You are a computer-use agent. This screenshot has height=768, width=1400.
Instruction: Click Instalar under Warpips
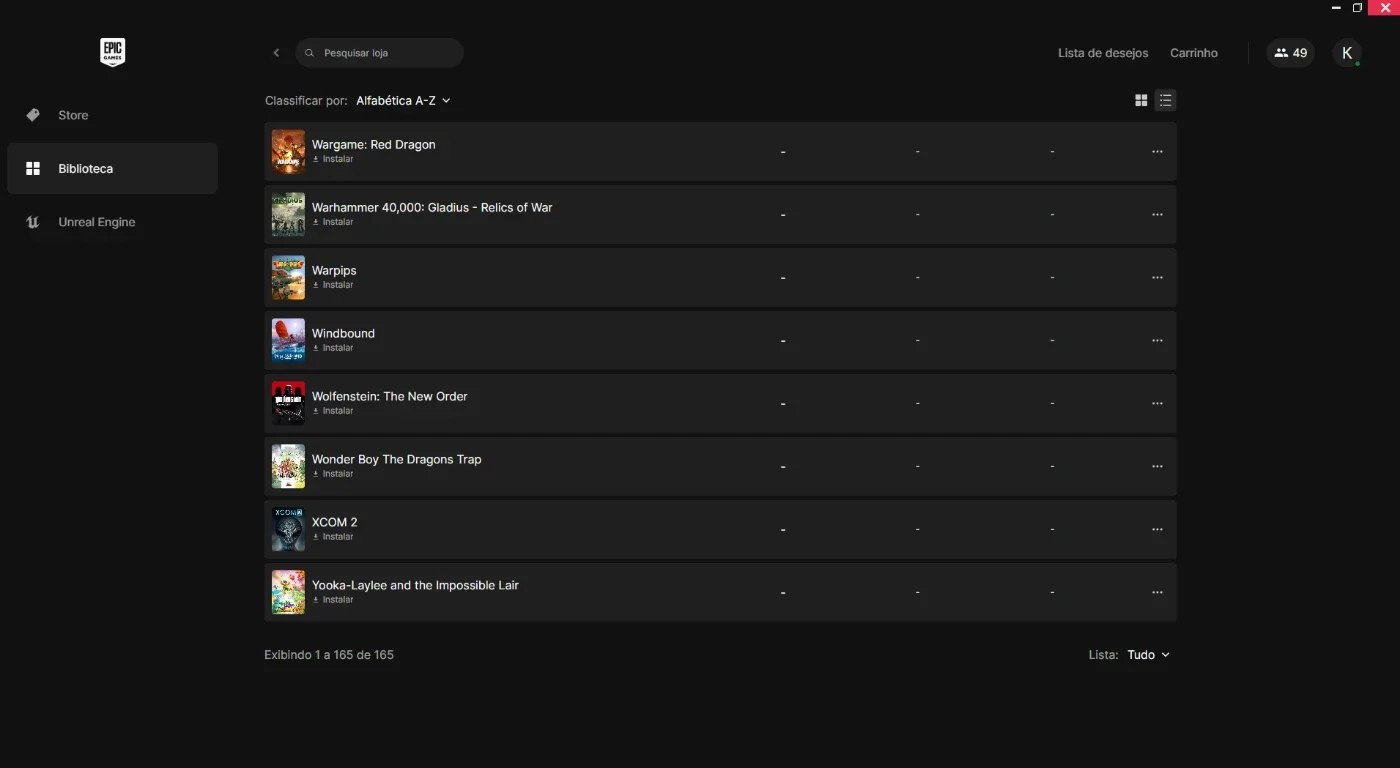333,285
